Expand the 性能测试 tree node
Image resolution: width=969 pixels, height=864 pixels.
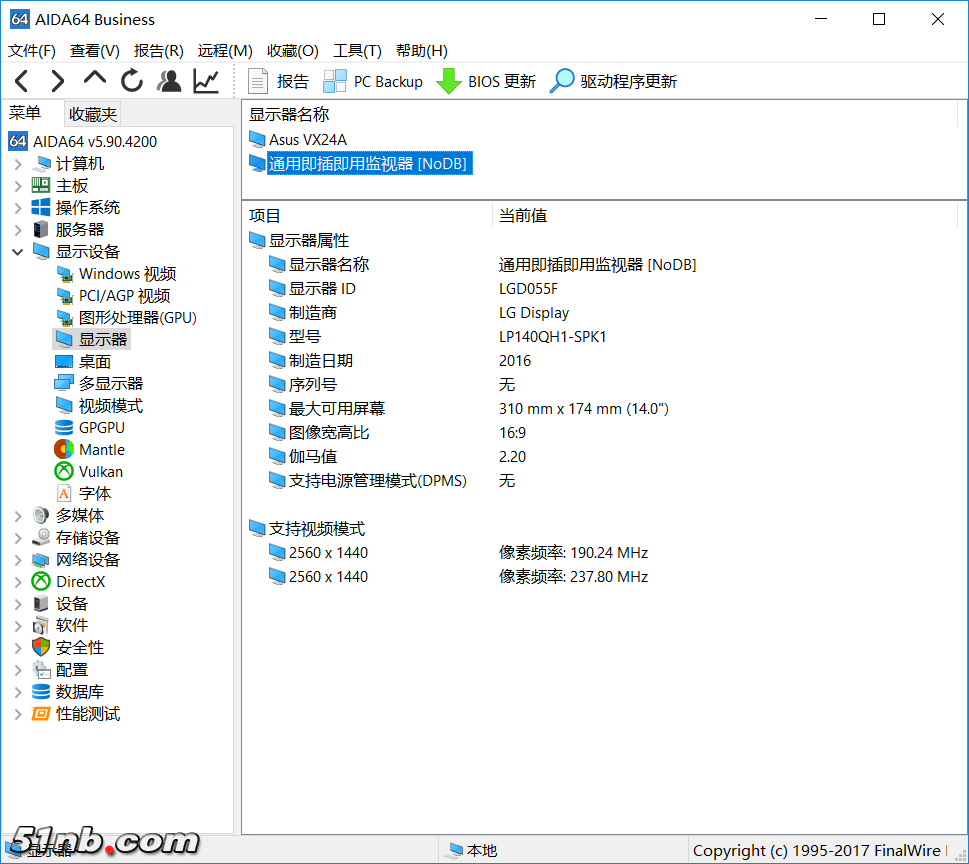(17, 714)
